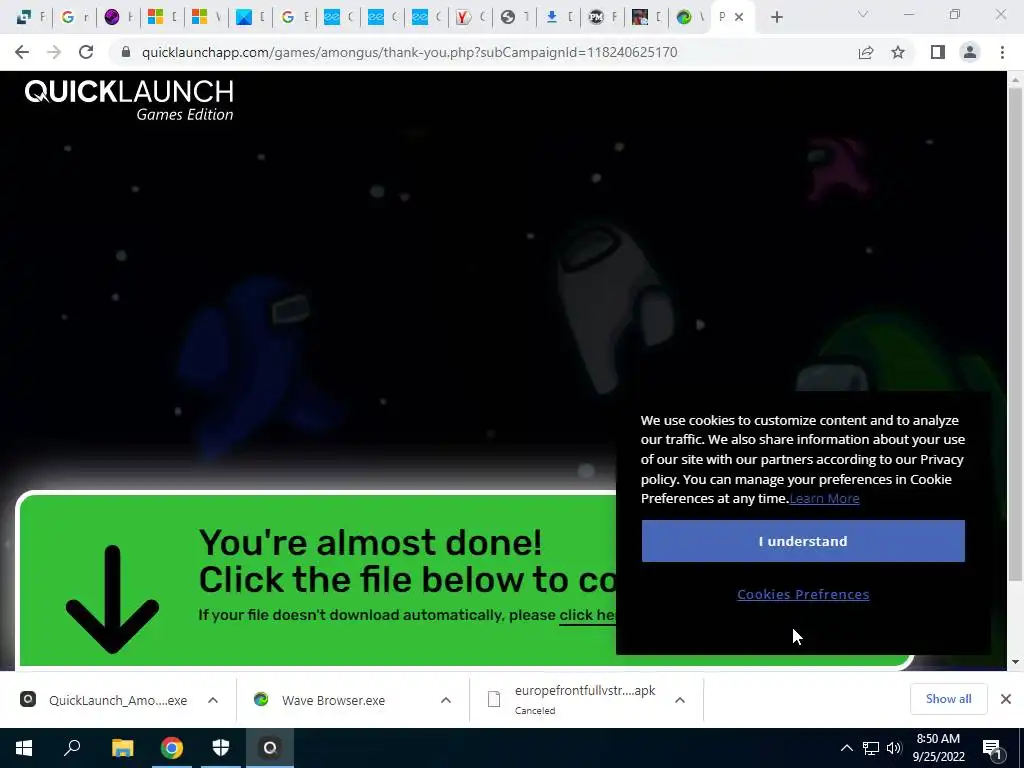Screen dimensions: 1024x768
Task: Open the taskbar clock and date
Action: pos(938,748)
